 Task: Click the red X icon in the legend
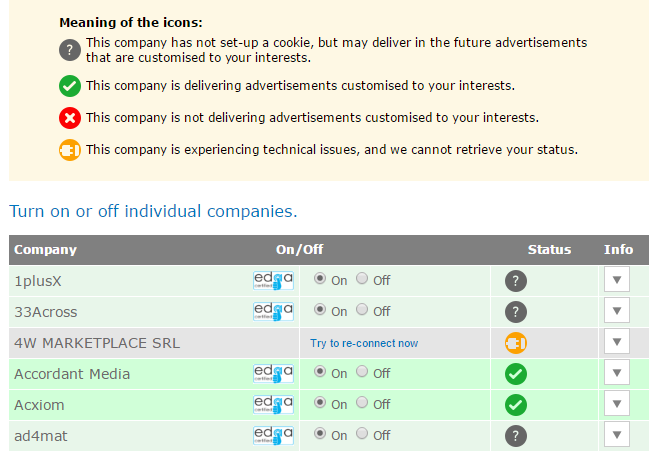70,118
